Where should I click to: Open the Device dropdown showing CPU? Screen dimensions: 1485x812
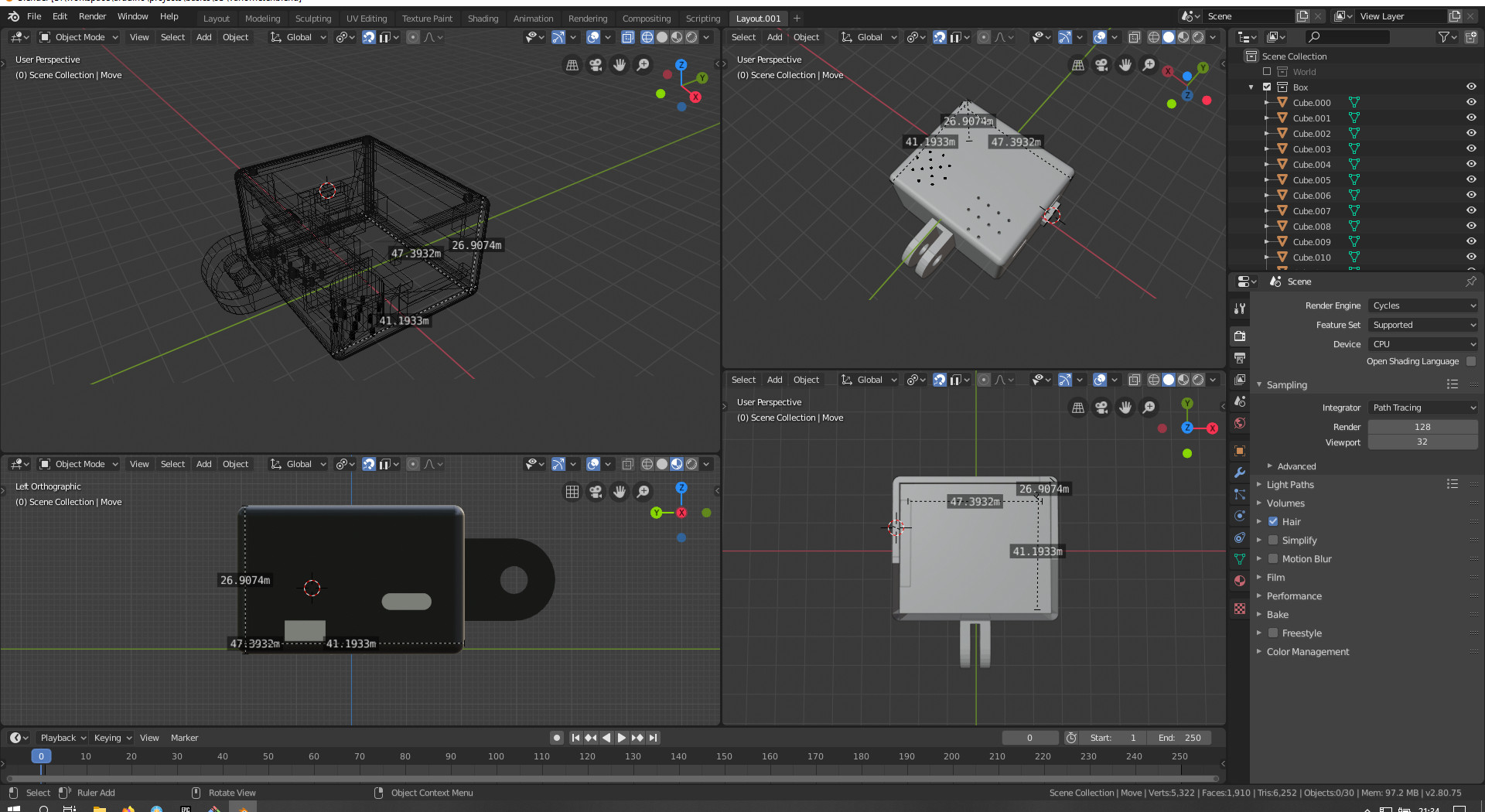point(1423,344)
